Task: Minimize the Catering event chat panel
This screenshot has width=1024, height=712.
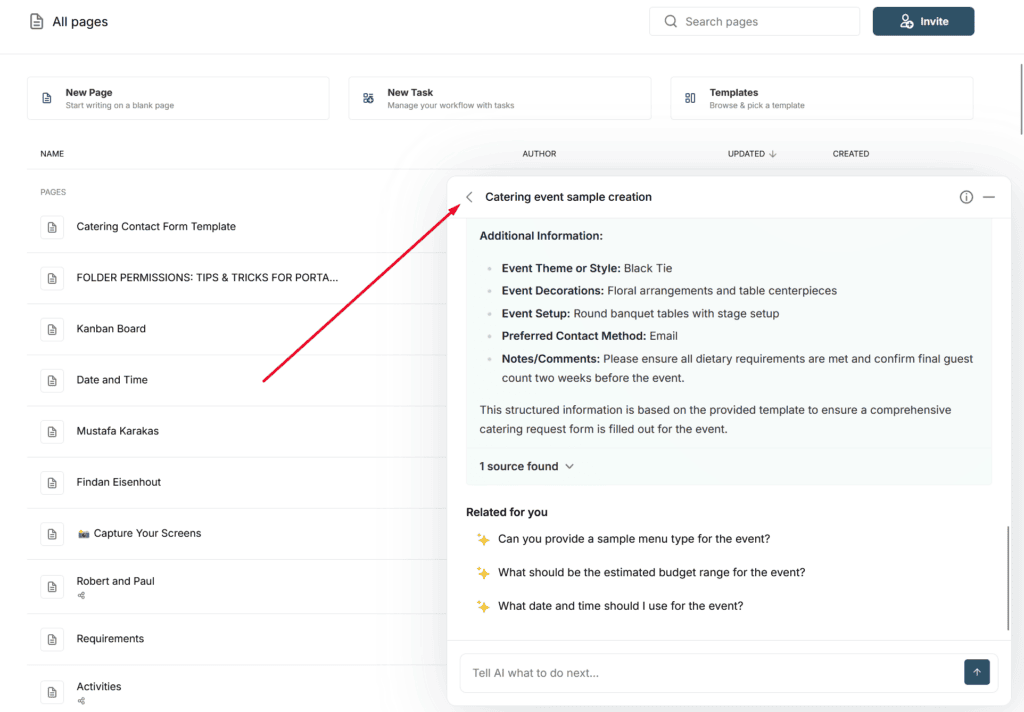Action: 989,197
